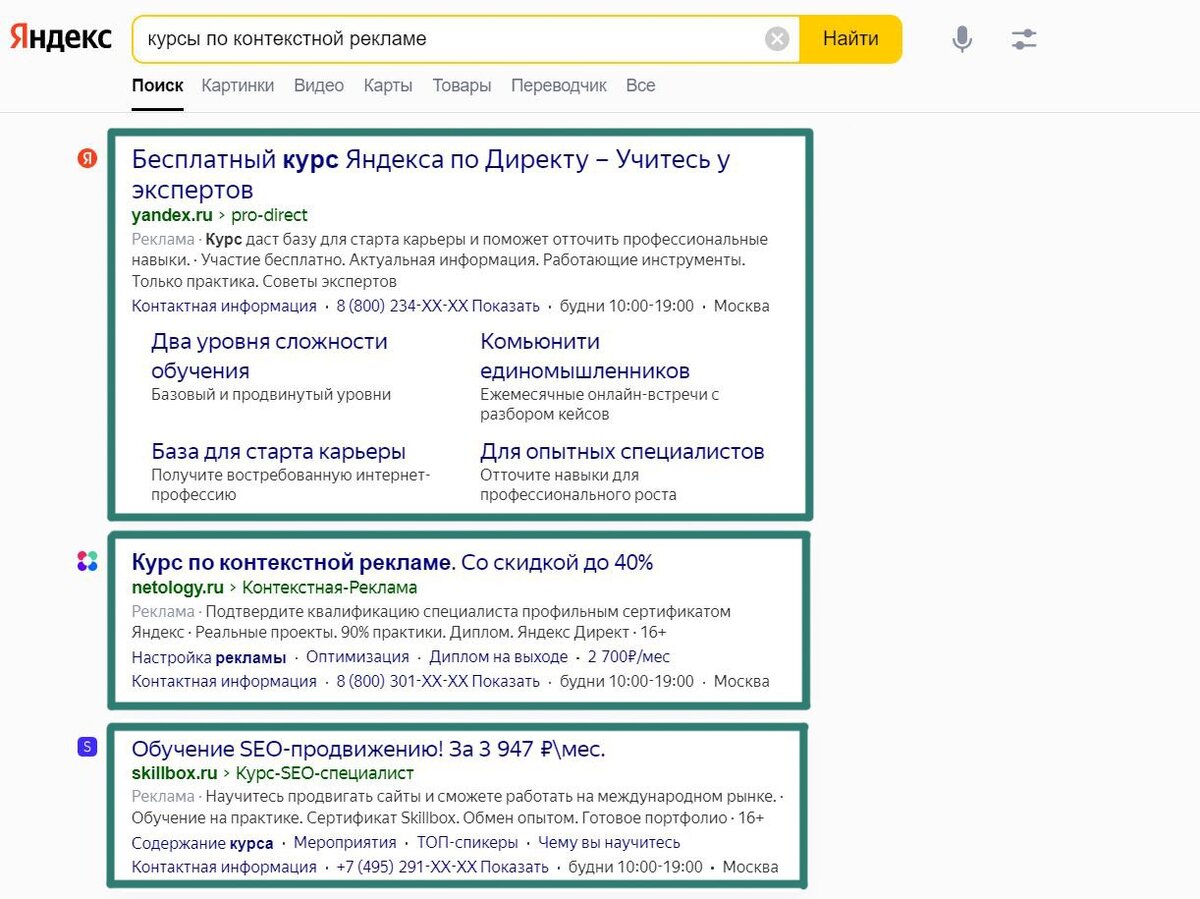Click the Yandex favicon beside the first ad
Viewport: 1200px width, 899px height.
coord(88,158)
